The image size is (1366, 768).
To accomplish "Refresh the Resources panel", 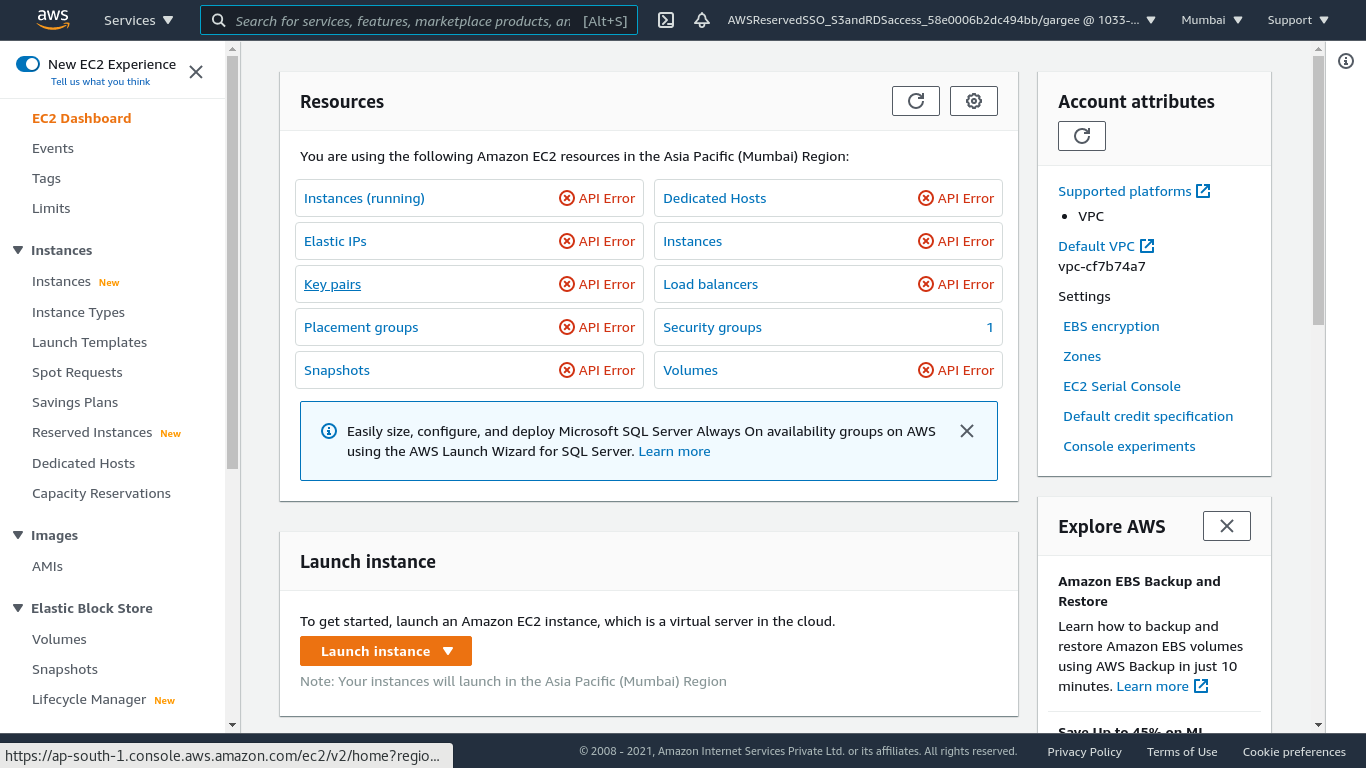I will tap(915, 101).
